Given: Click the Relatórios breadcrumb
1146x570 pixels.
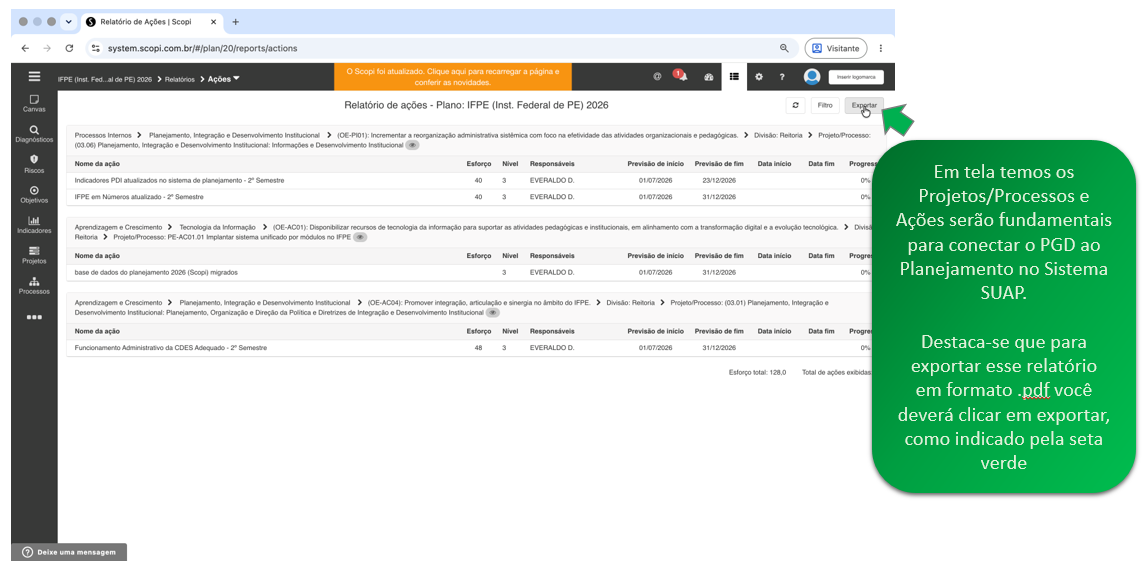Looking at the screenshot, I should [x=180, y=79].
